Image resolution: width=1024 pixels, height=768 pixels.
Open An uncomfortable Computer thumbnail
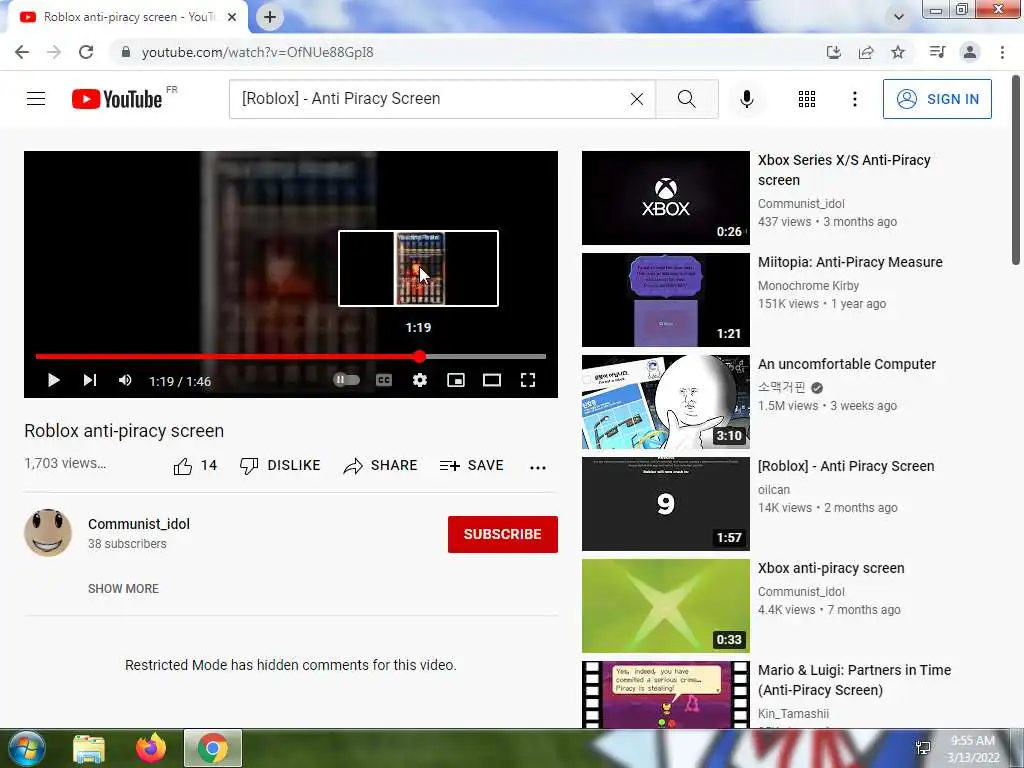(665, 402)
